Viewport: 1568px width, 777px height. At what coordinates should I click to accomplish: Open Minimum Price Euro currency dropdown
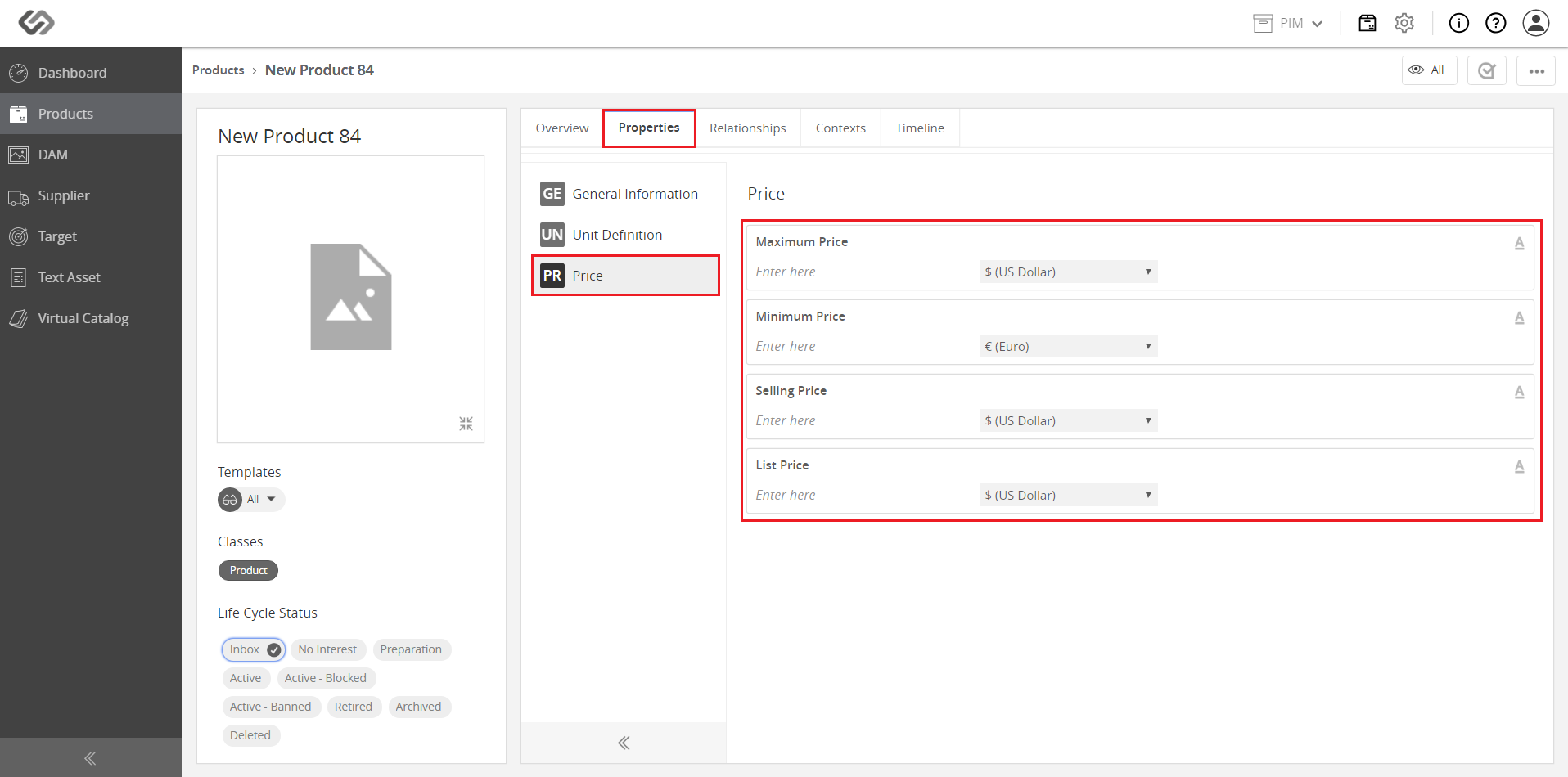coord(1069,346)
